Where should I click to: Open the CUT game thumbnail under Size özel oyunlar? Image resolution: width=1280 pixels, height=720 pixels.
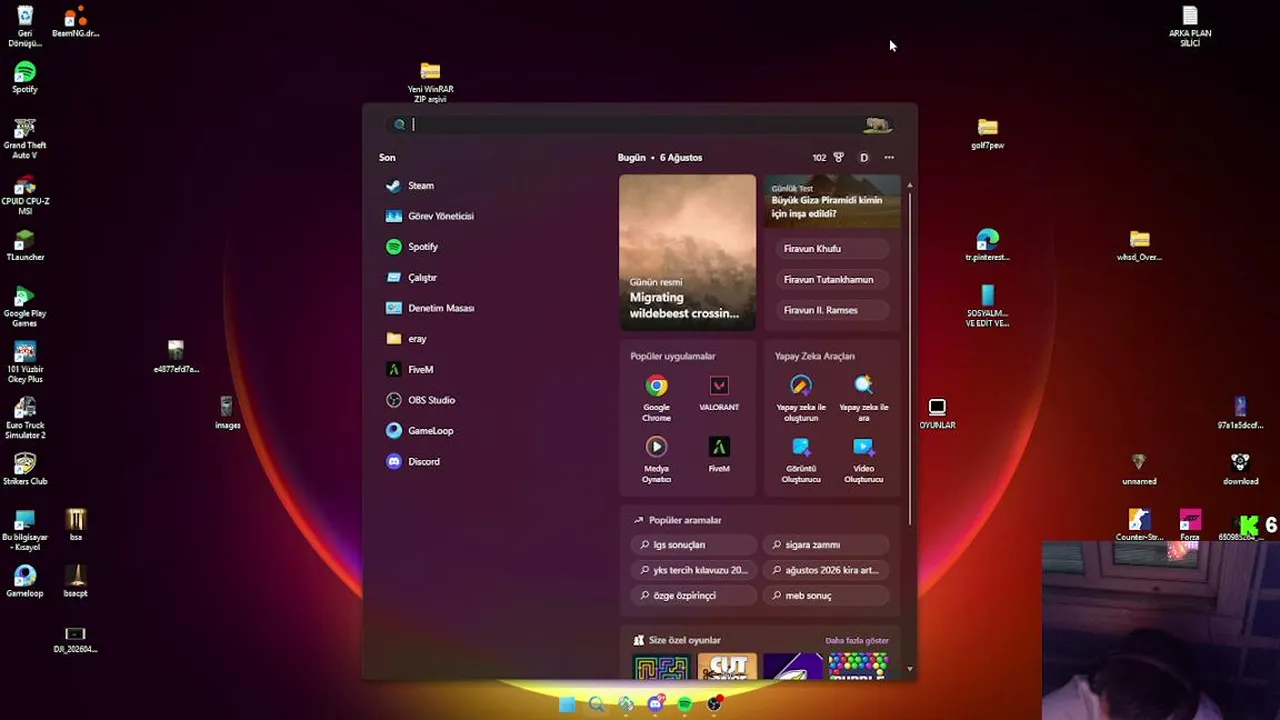tap(727, 667)
